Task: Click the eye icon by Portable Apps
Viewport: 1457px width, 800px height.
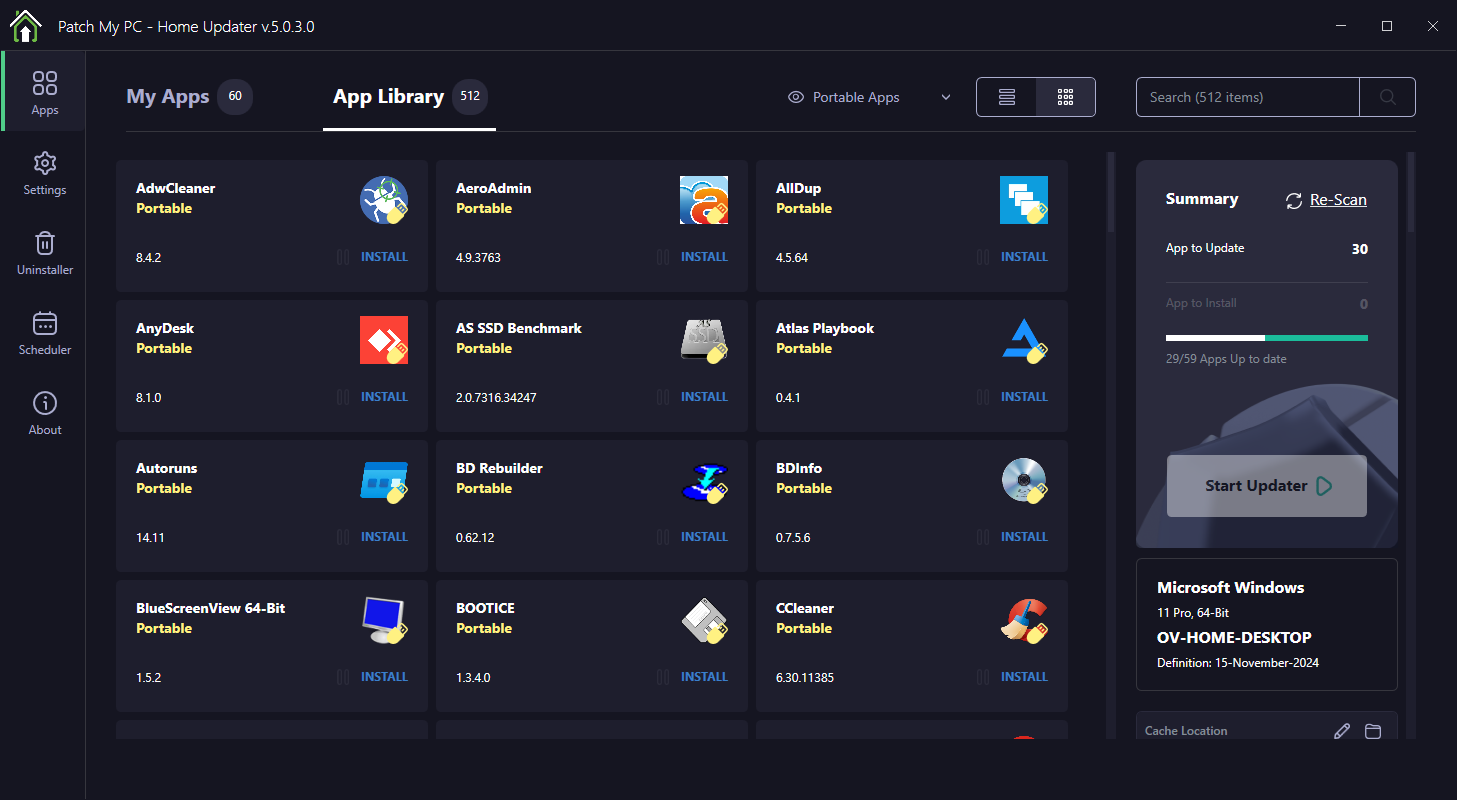Action: click(x=796, y=97)
